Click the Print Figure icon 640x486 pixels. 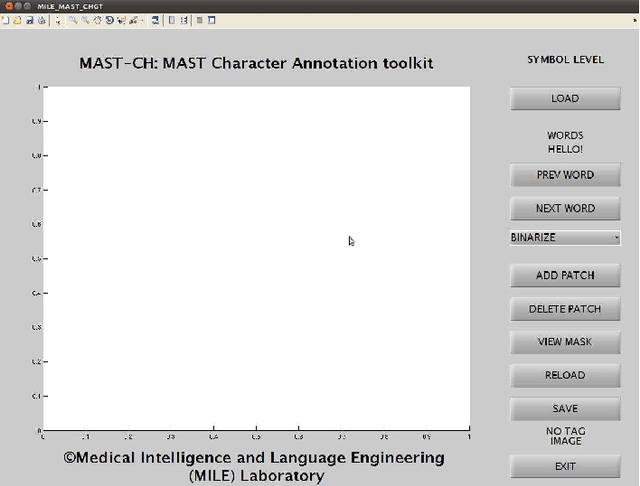pyautogui.click(x=42, y=20)
